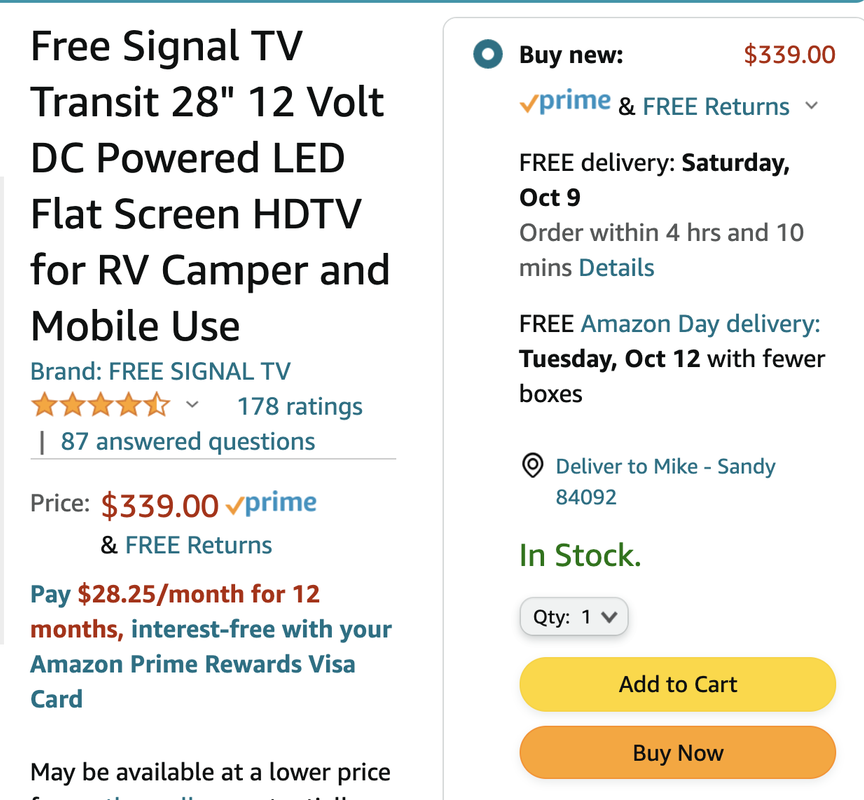
Task: Click the star rating icons
Action: [x=100, y=406]
